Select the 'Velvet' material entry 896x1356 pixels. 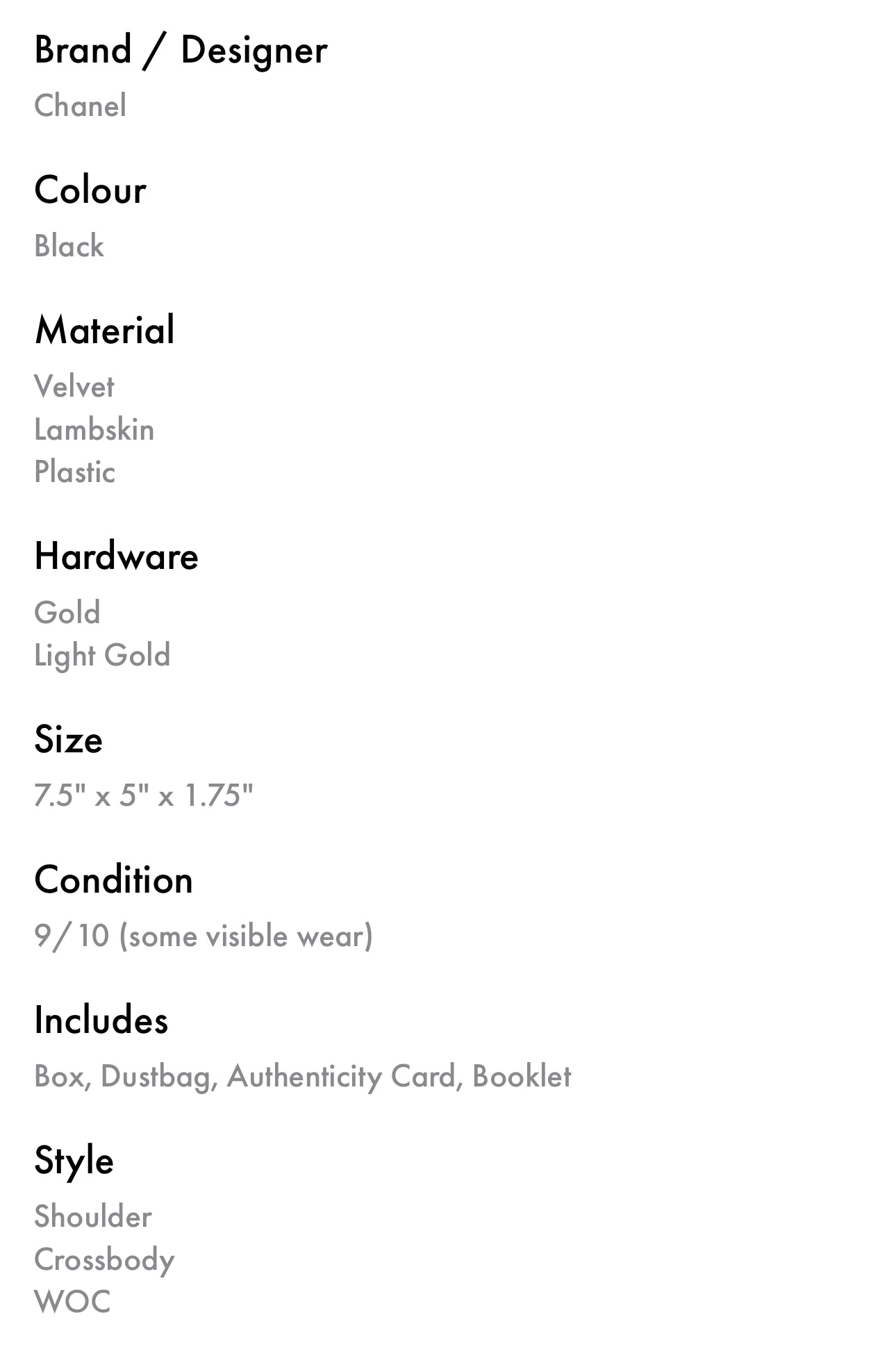(74, 387)
